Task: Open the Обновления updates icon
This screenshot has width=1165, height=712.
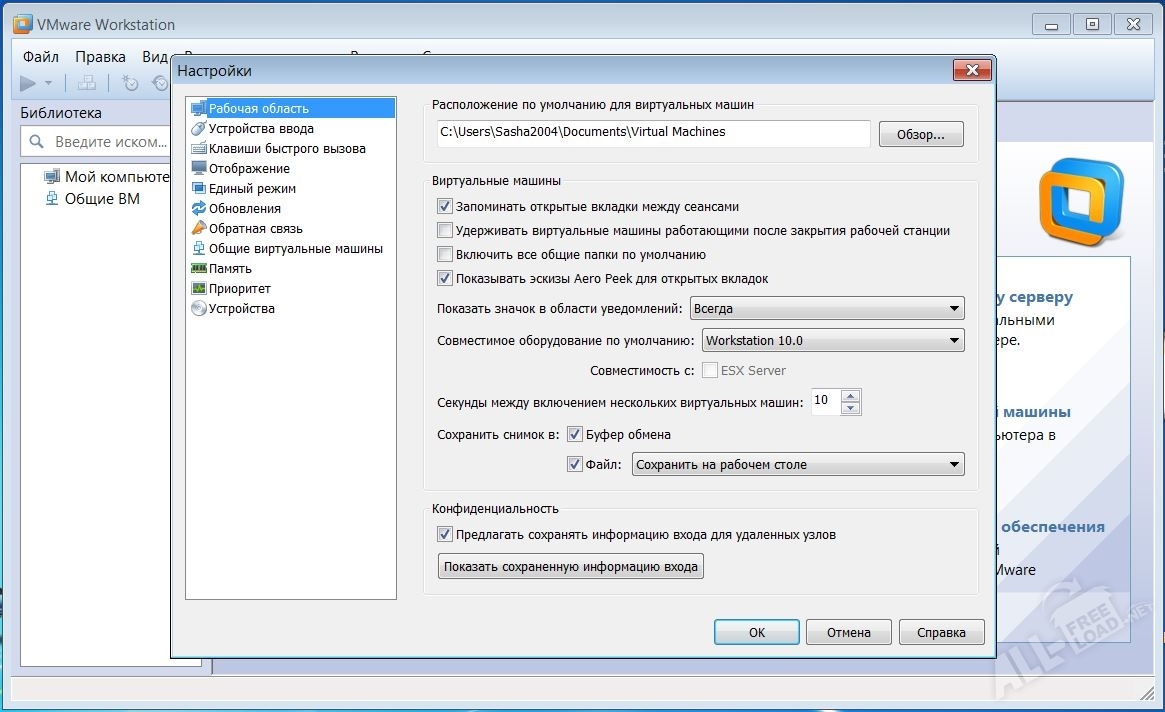Action: 199,208
